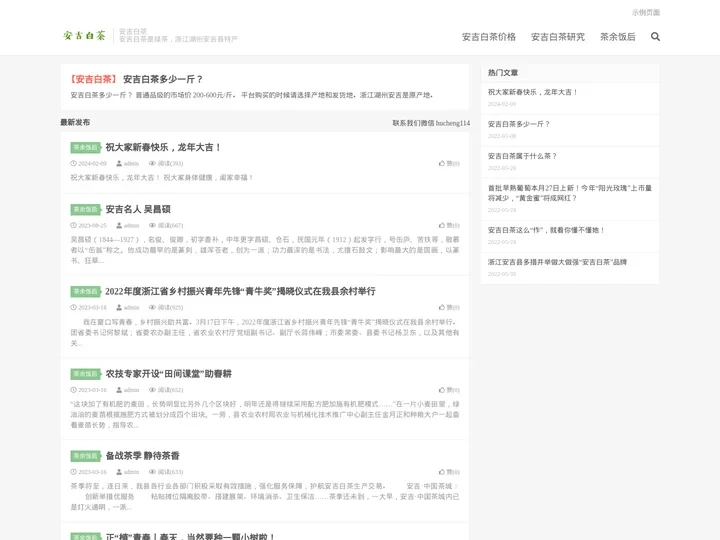
Task: Click eye read-count icon under 青牛奖 article
Action: (x=152, y=307)
